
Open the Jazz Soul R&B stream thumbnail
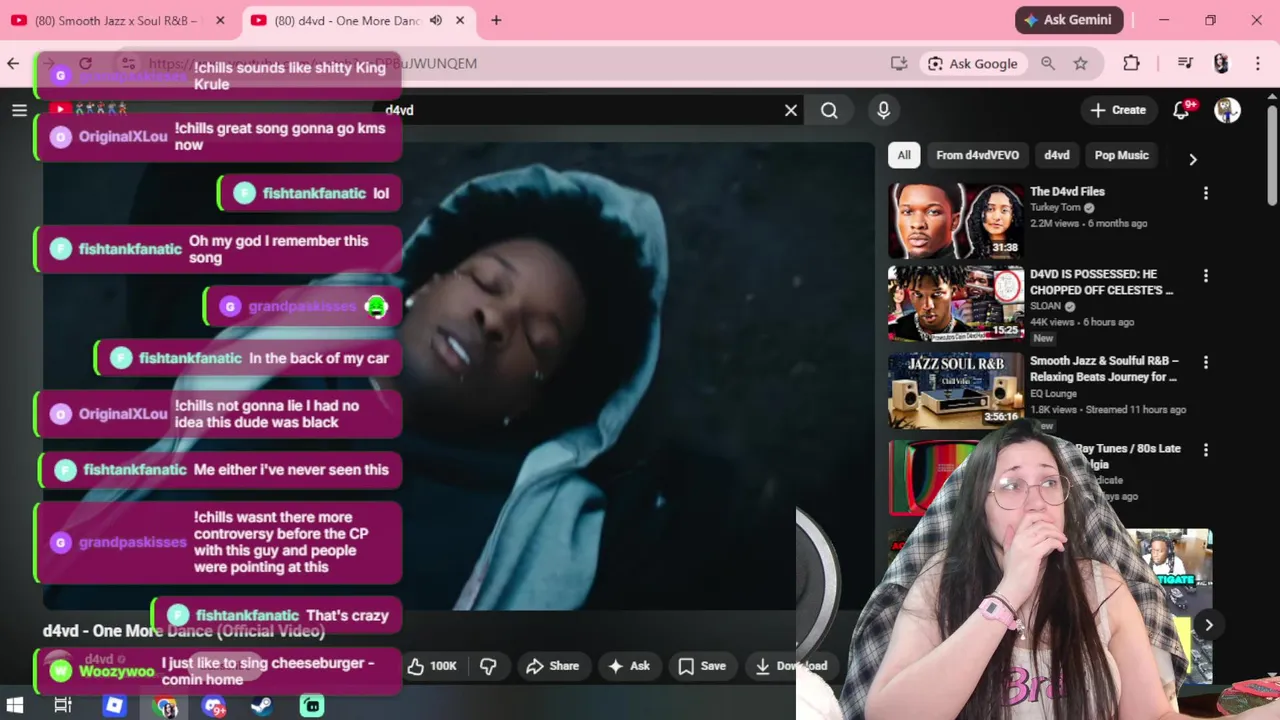[956, 390]
